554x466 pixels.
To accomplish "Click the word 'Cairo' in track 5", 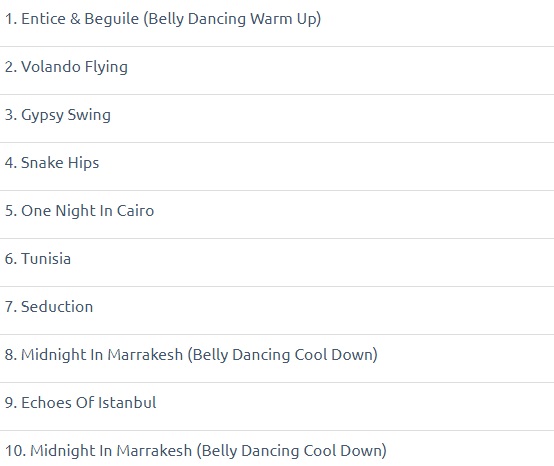I will (135, 211).
